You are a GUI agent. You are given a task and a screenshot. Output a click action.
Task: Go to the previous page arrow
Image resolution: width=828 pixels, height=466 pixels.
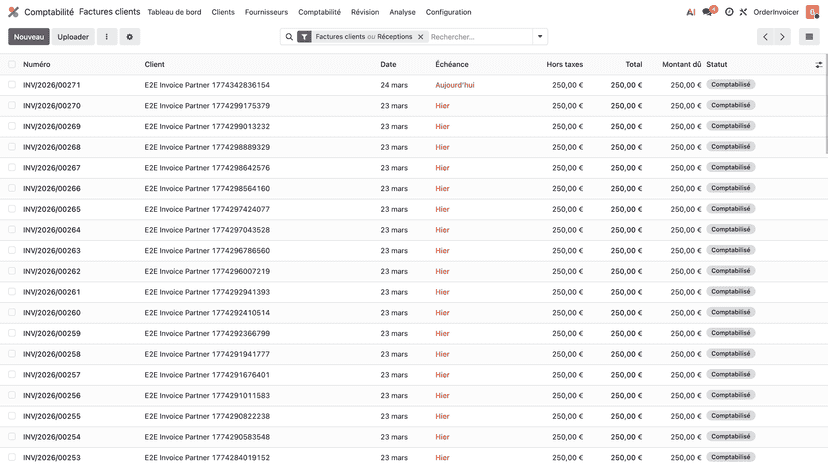[765, 36]
